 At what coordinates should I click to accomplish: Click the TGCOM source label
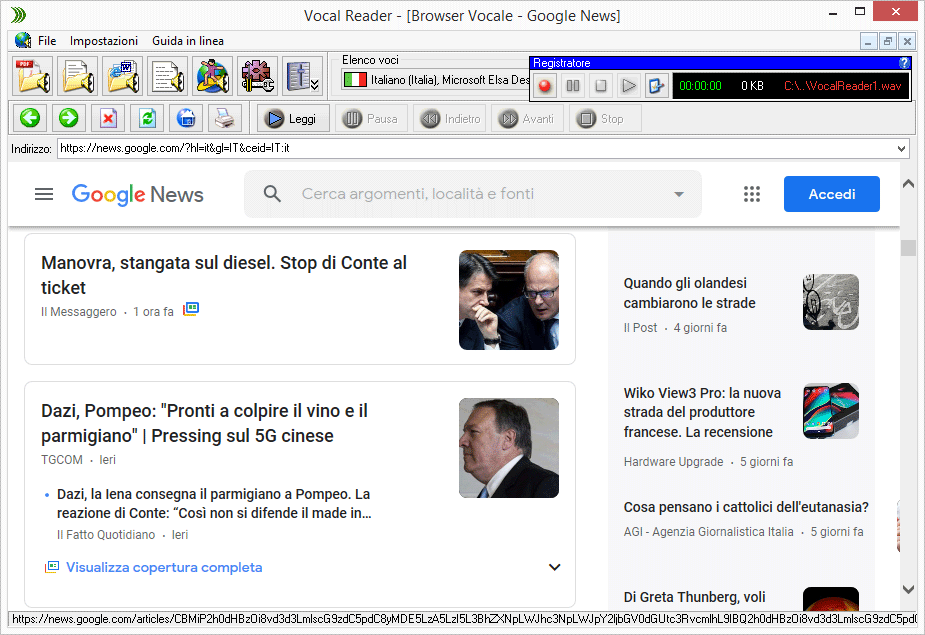(x=62, y=460)
